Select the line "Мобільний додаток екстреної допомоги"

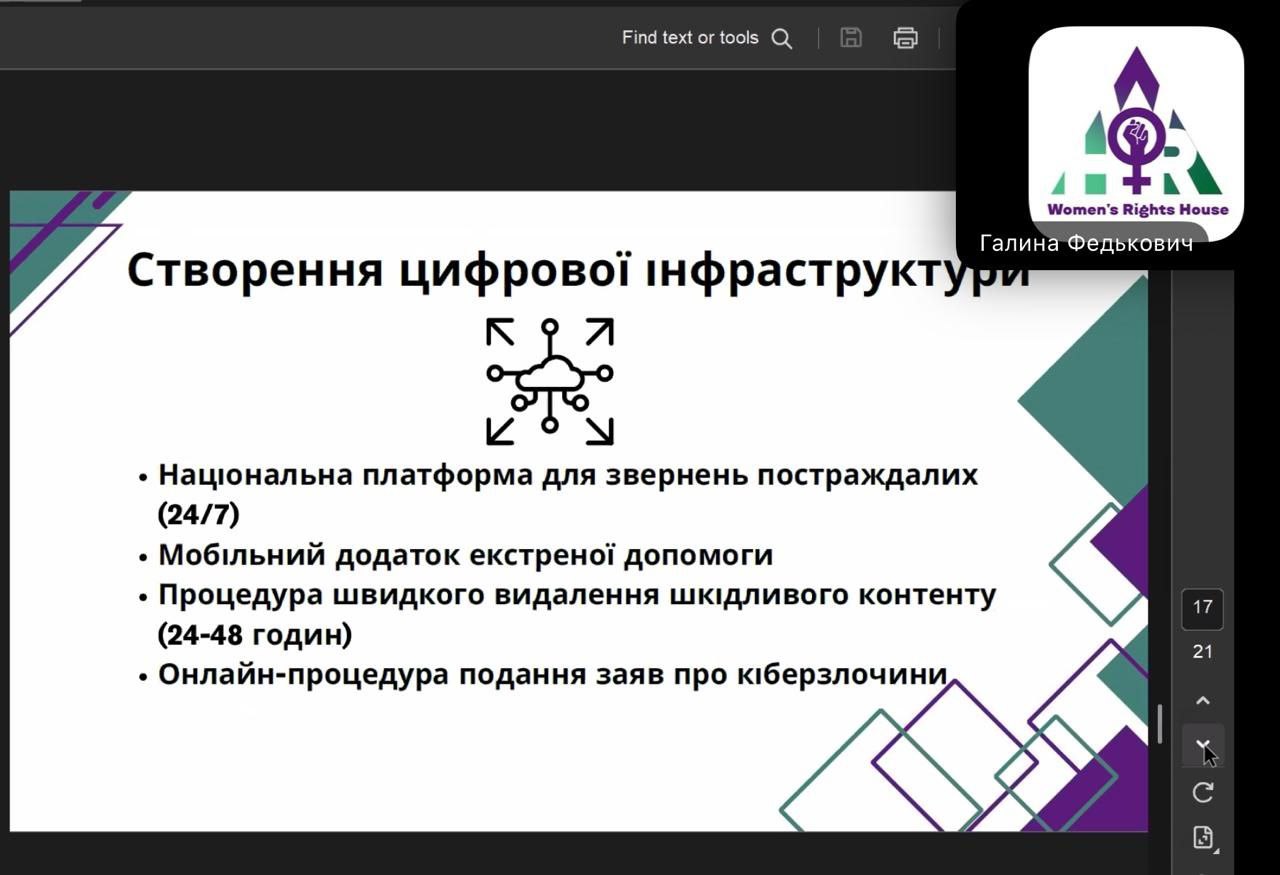click(x=465, y=555)
